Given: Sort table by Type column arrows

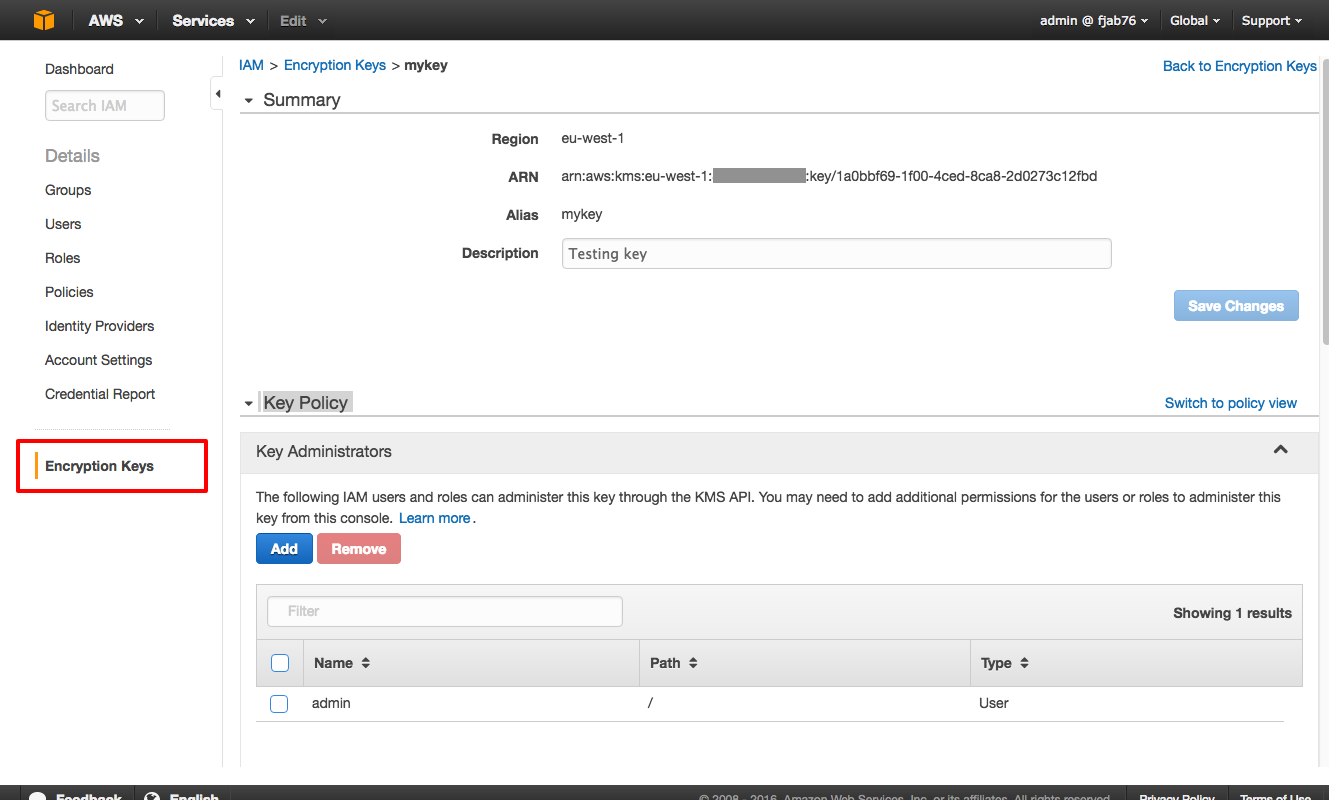Looking at the screenshot, I should click(1024, 663).
